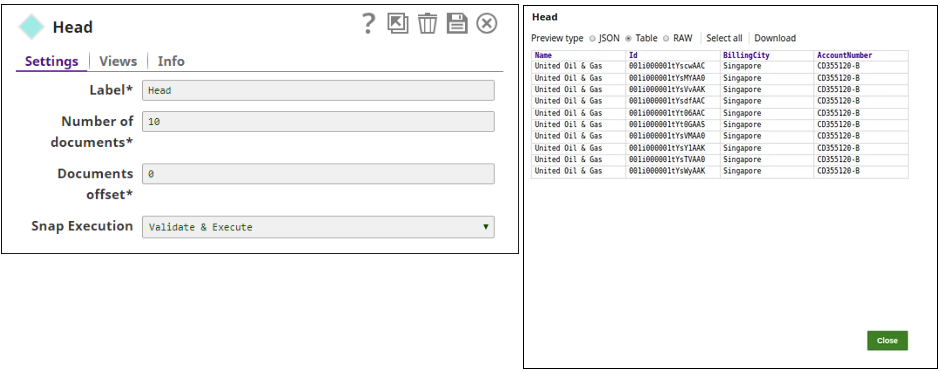940x372 pixels.
Task: Close the Head preview window
Action: (x=887, y=340)
